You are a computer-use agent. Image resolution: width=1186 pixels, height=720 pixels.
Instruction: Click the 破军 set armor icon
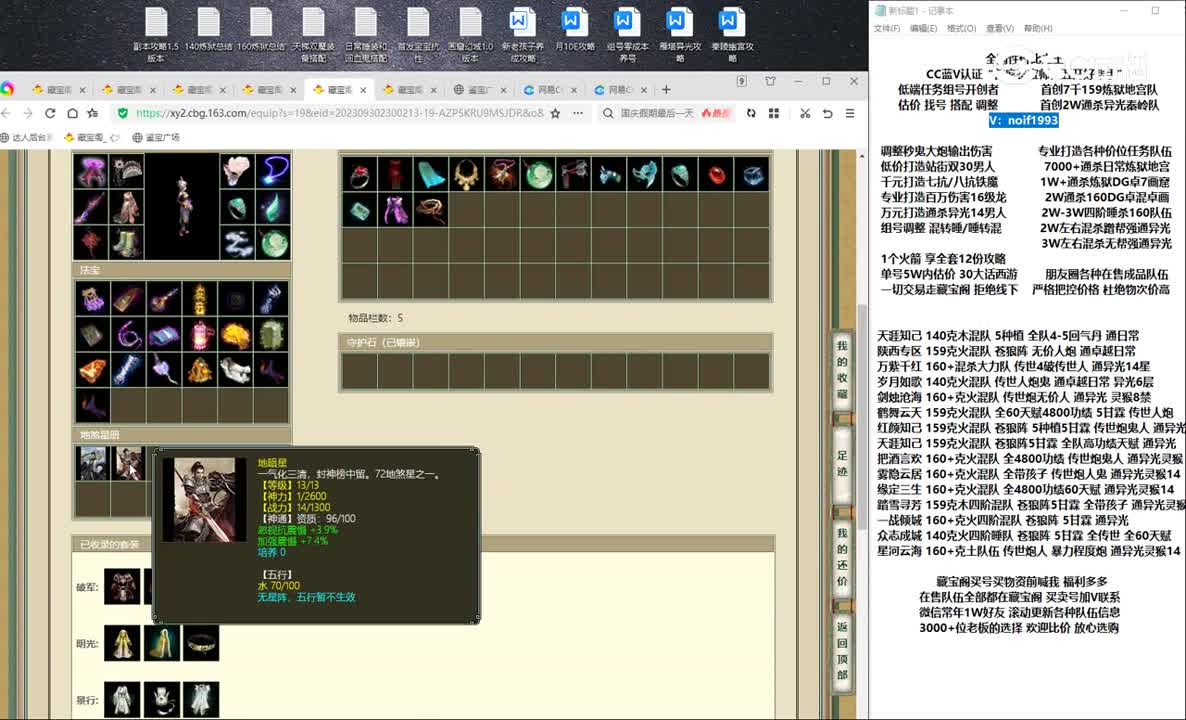point(123,587)
